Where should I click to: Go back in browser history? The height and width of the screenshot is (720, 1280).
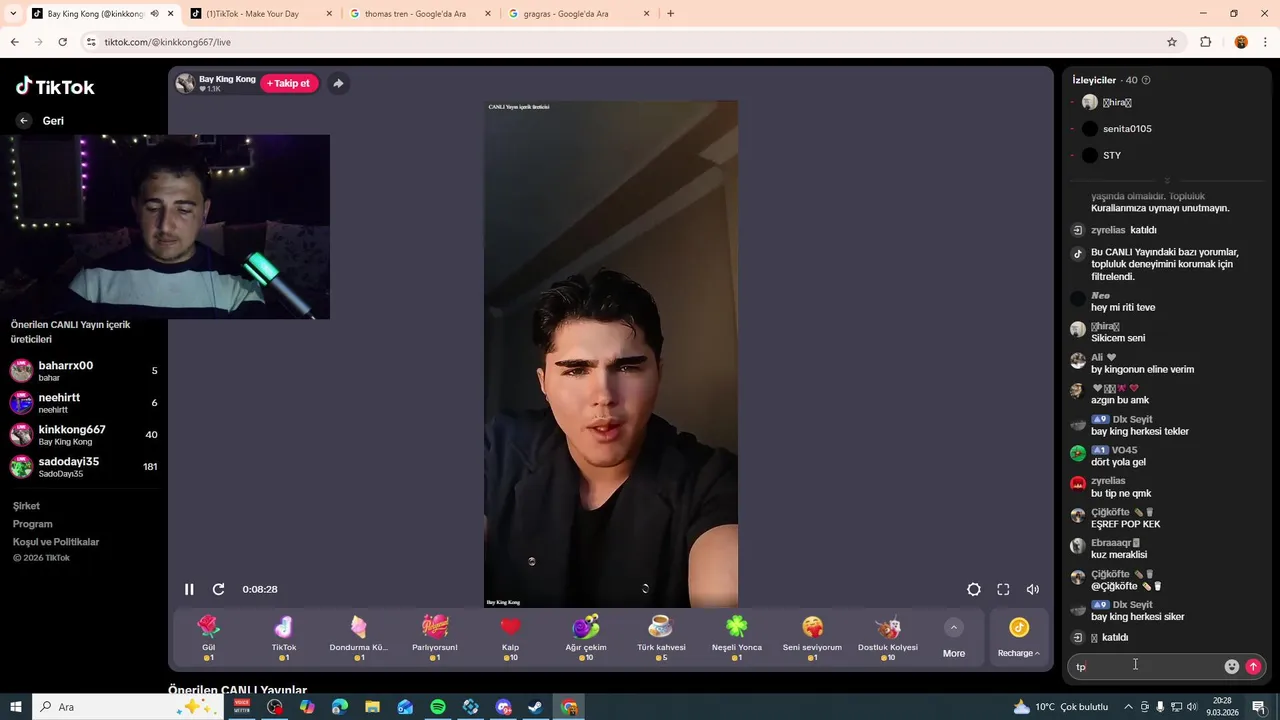click(14, 42)
